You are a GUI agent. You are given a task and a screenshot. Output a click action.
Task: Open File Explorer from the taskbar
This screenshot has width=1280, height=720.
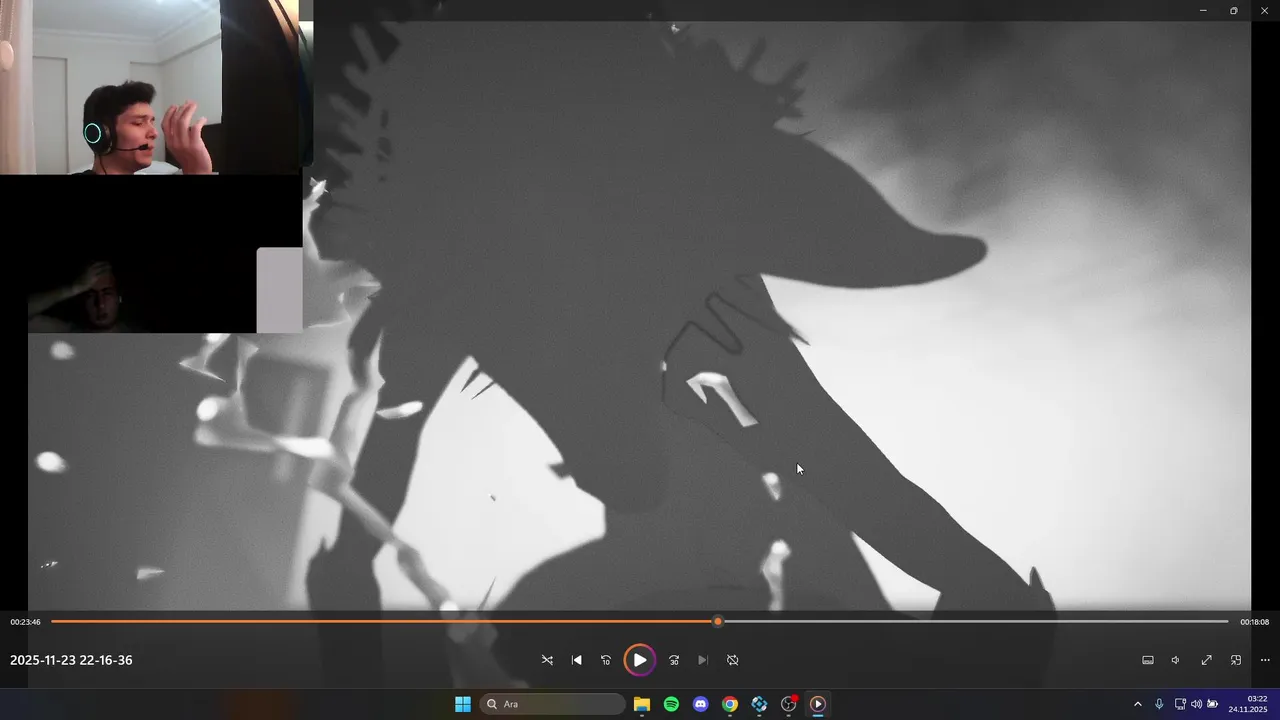point(642,704)
